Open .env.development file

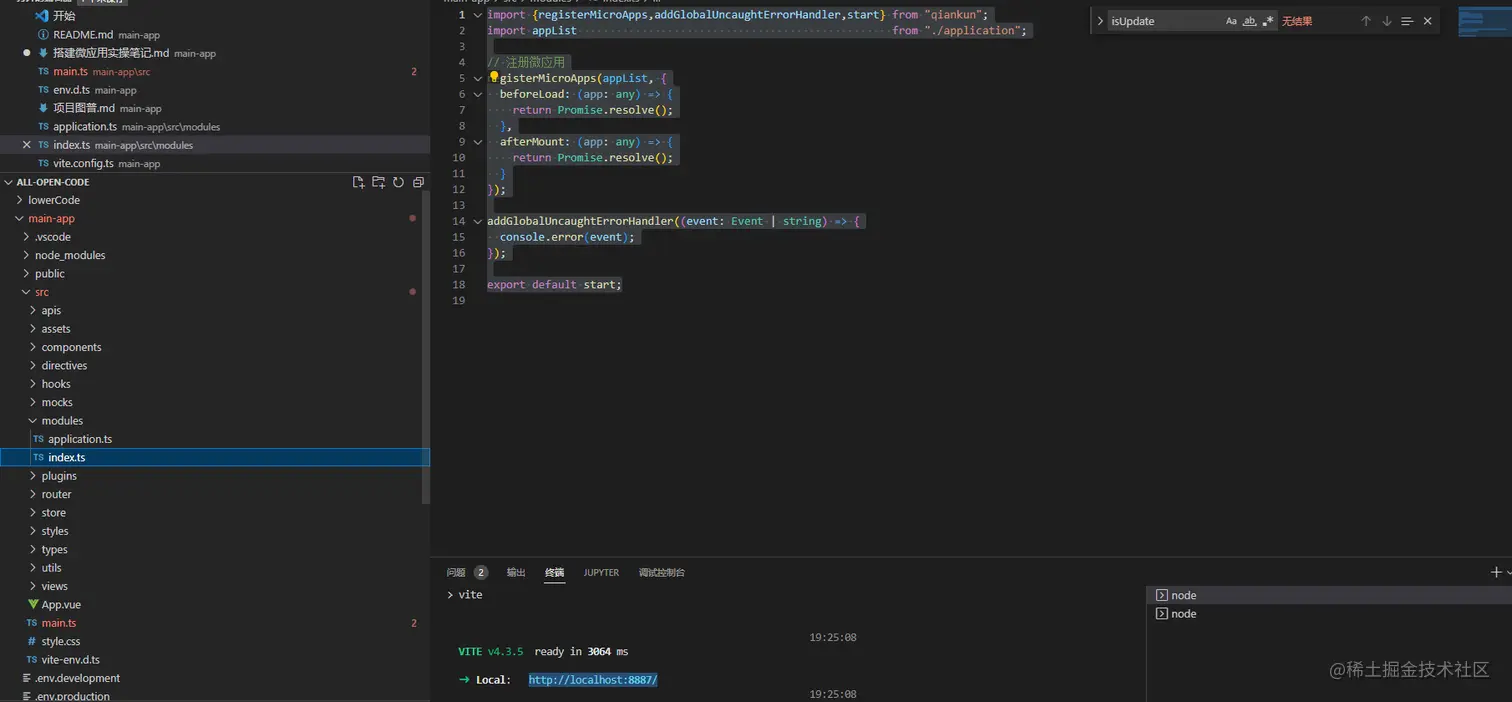tap(77, 678)
